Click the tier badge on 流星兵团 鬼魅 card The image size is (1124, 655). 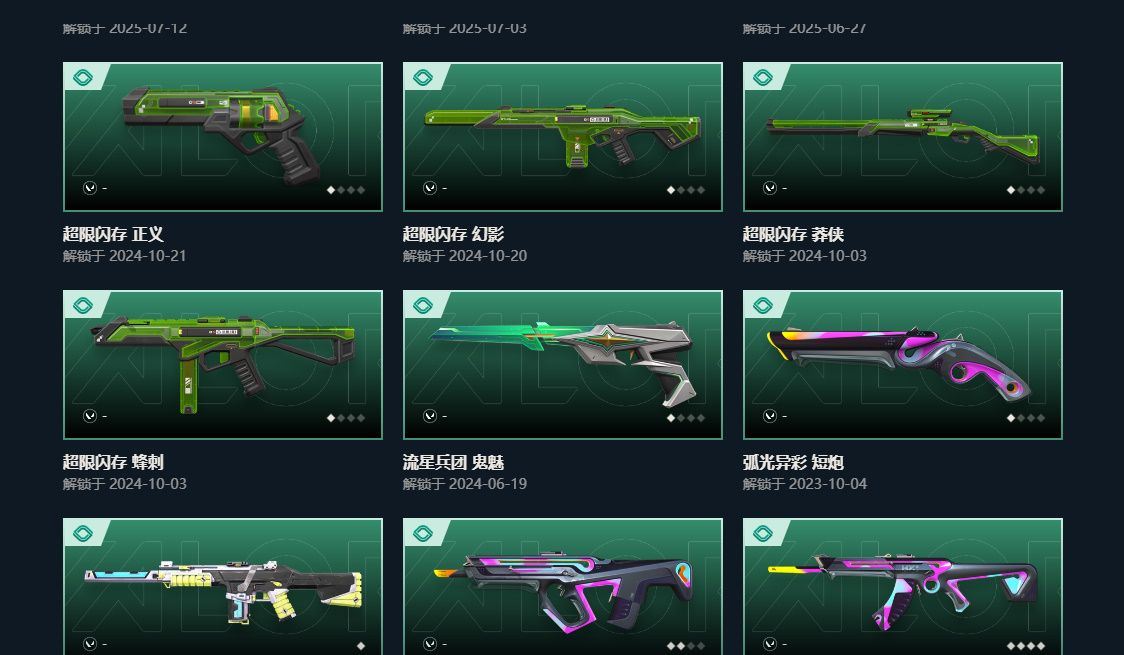click(422, 305)
